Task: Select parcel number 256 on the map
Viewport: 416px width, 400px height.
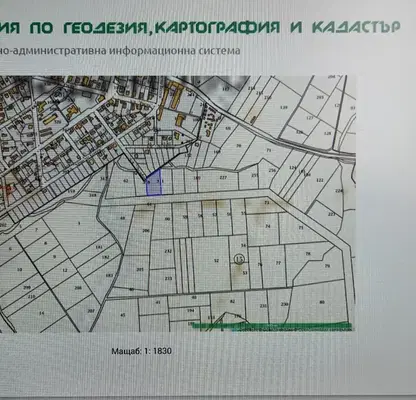Action: click(272, 171)
